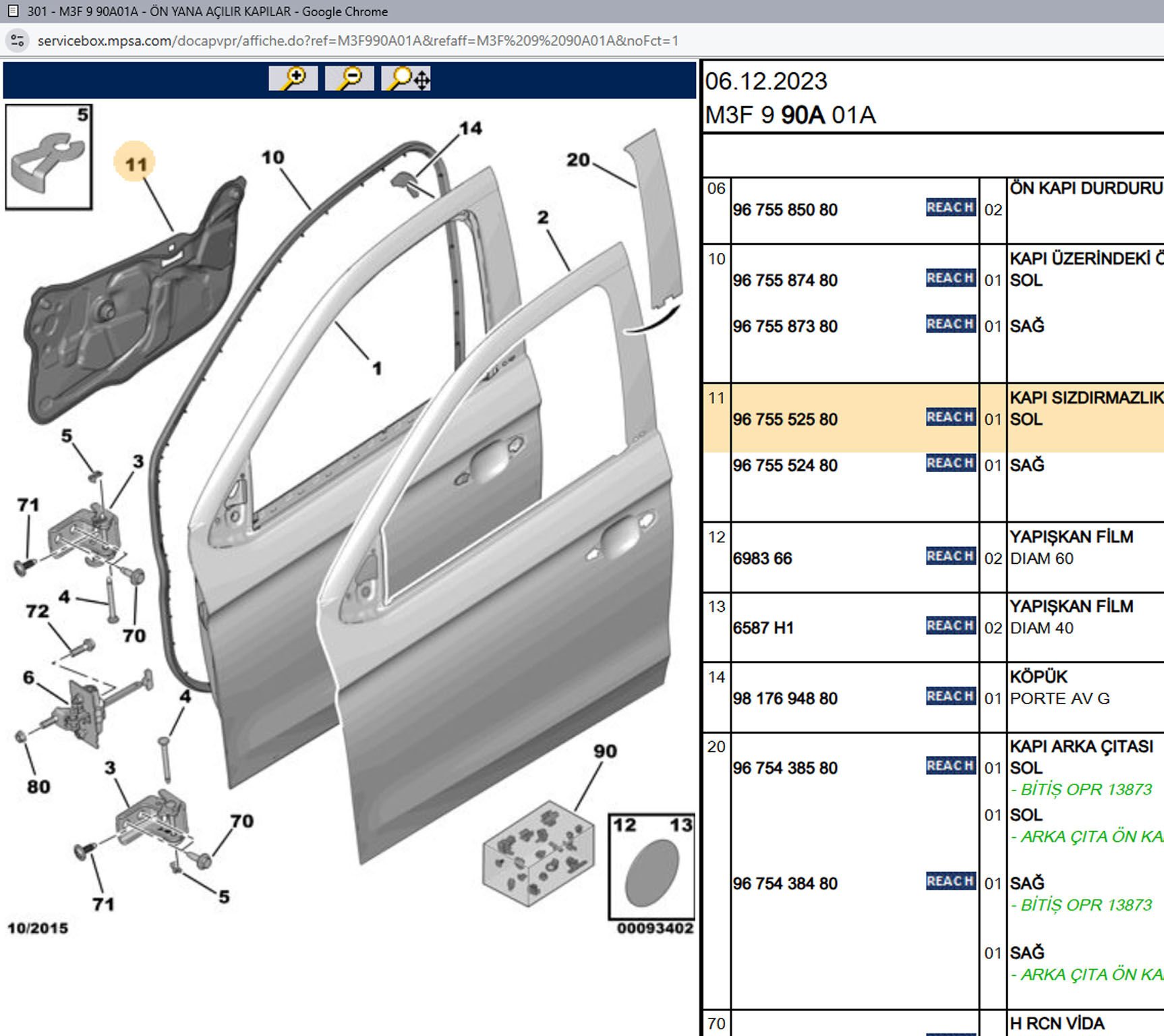Click REACH badge for part 96 754 385 80

pyautogui.click(x=950, y=766)
